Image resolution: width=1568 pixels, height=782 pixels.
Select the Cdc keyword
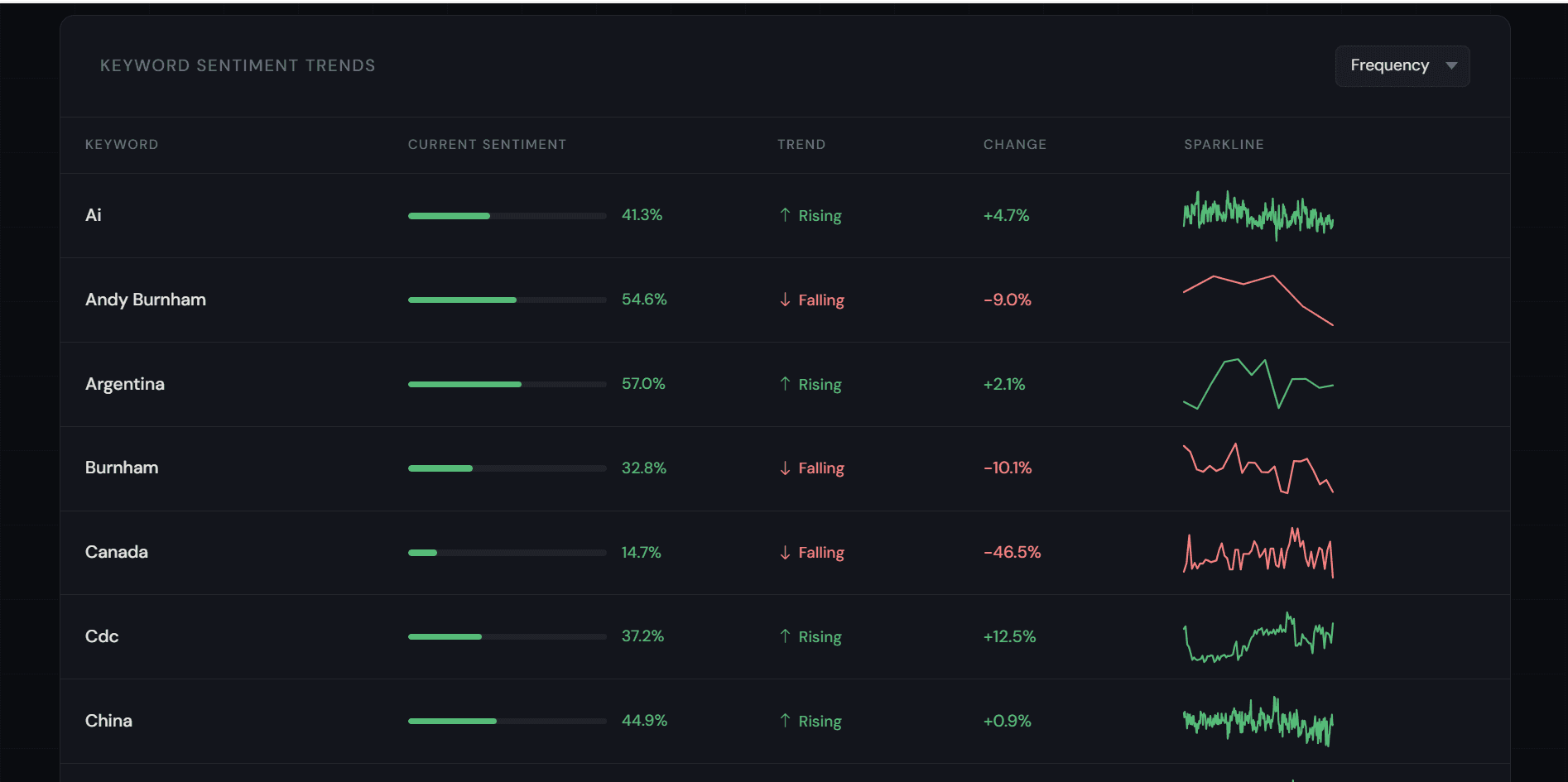[x=102, y=636]
